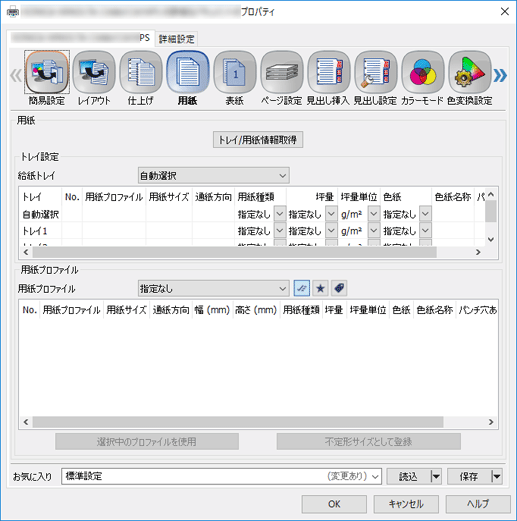Close the properties dialog
517x521 pixels.
coord(505,12)
